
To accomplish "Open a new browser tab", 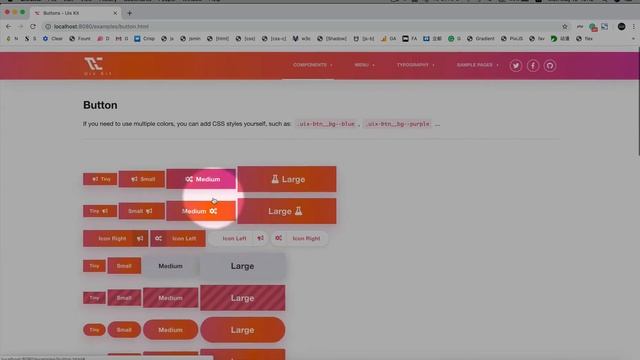I will pyautogui.click(x=129, y=13).
